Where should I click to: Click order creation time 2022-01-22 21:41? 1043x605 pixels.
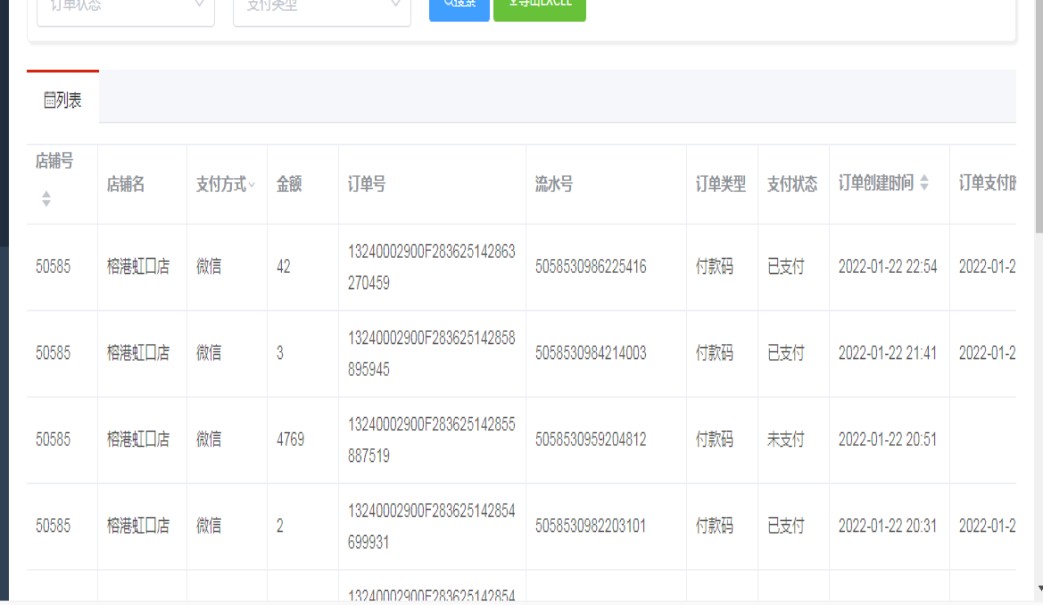click(x=887, y=354)
